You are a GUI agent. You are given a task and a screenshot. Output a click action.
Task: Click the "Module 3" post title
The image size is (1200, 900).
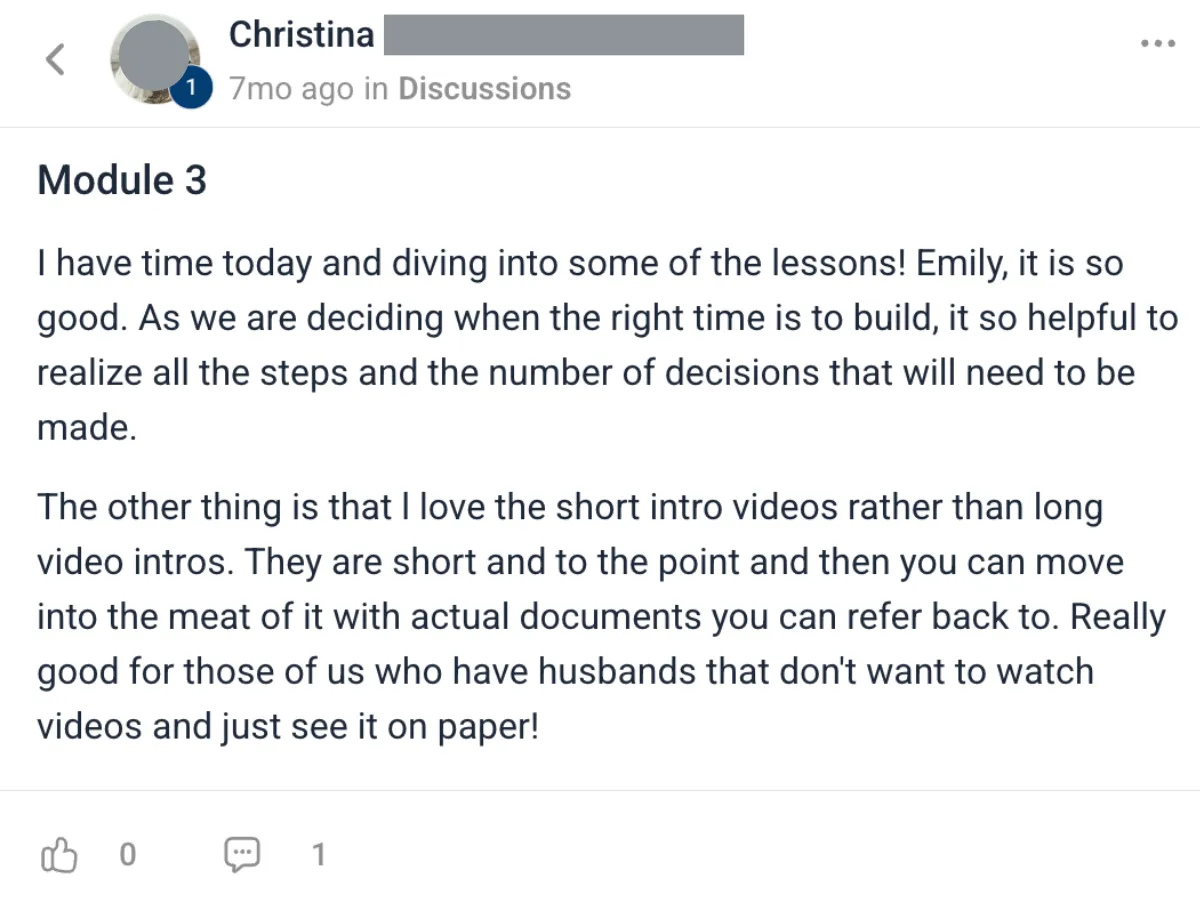[122, 181]
